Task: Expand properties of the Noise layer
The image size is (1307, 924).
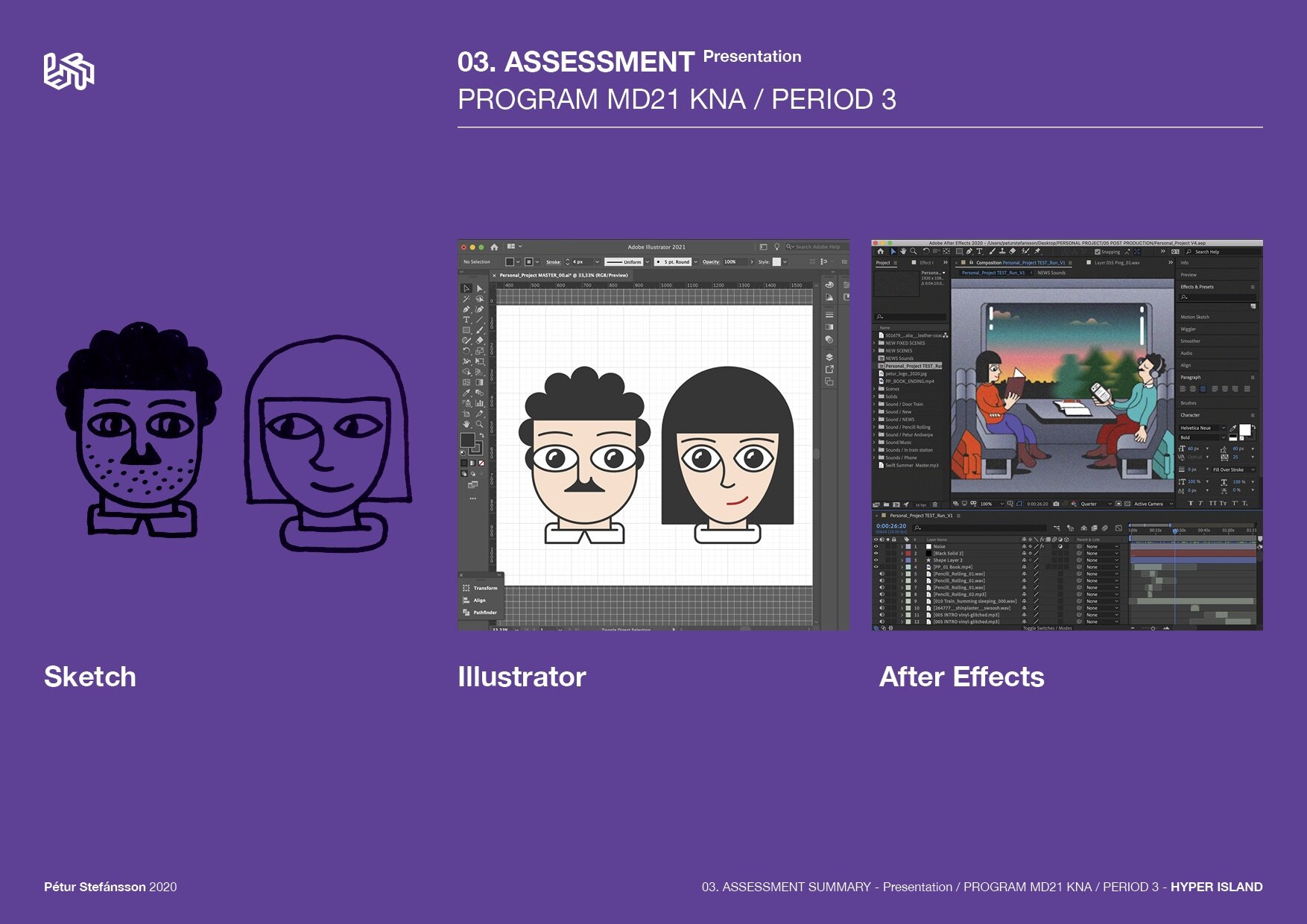Action: 902,546
